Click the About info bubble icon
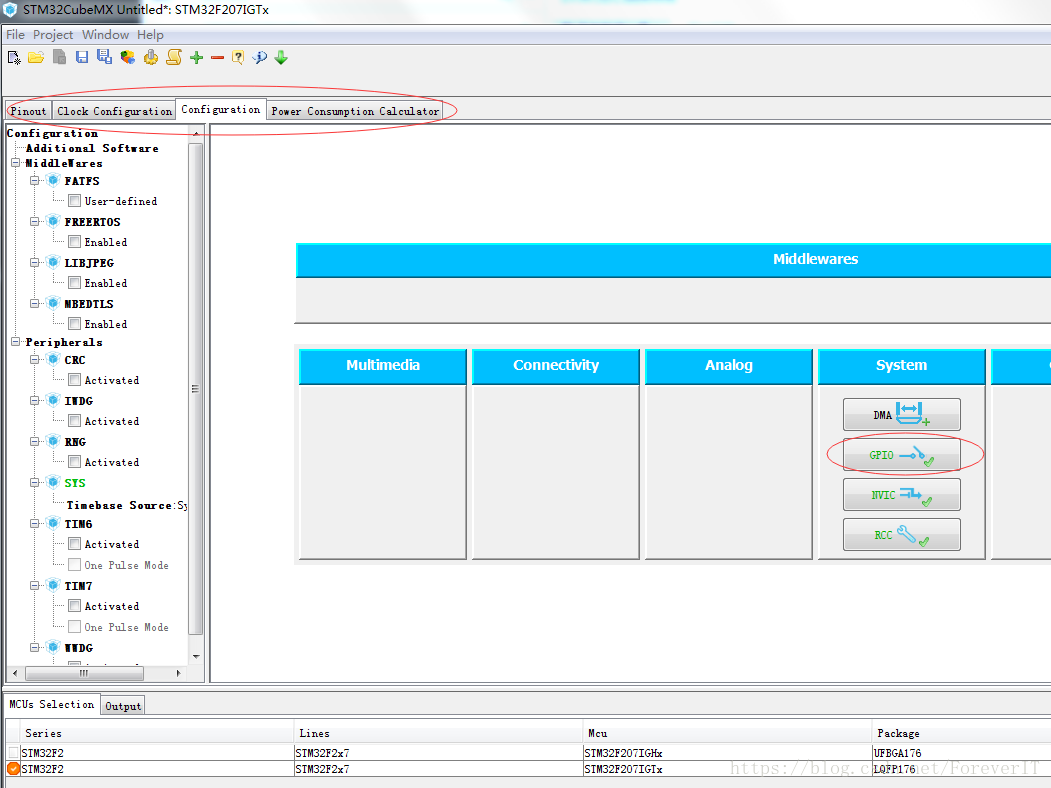Image resolution: width=1051 pixels, height=788 pixels. click(x=259, y=58)
